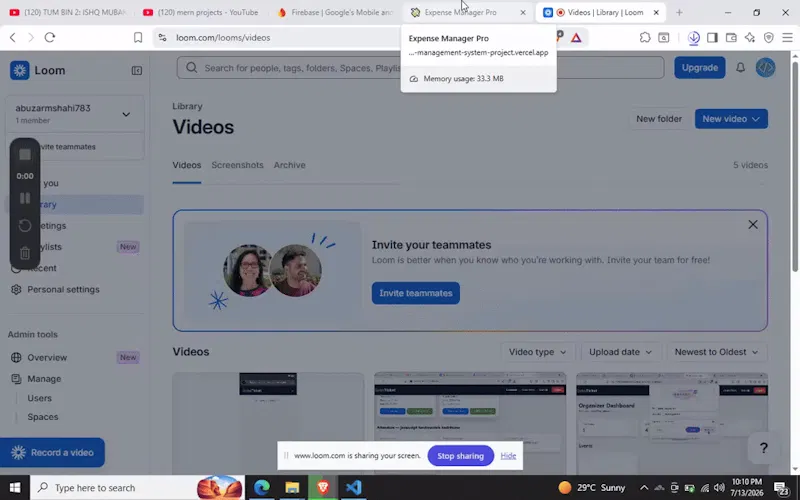This screenshot has width=800, height=500.
Task: Click the page vertical scrollbar
Action: (x=795, y=166)
